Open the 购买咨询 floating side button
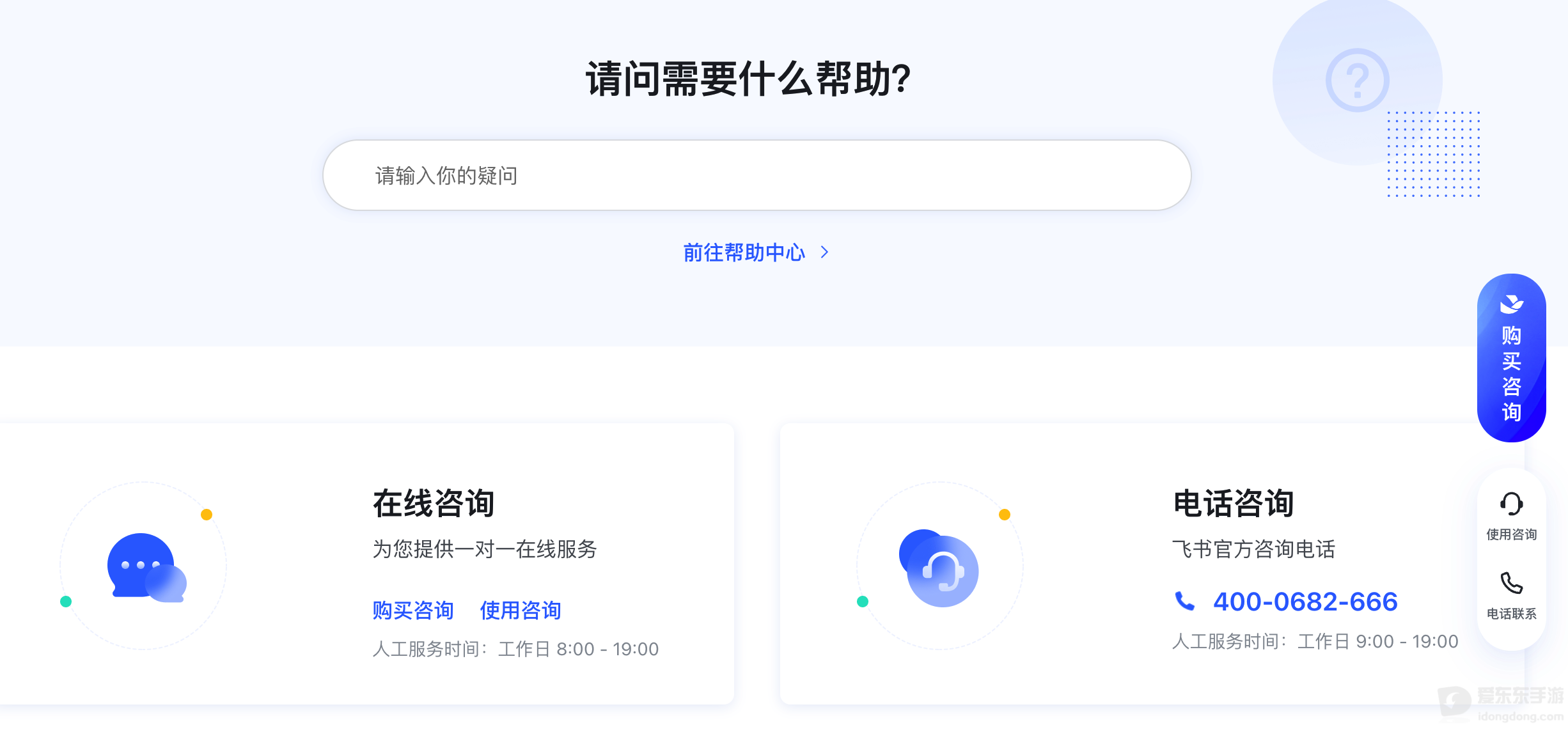1568x739 pixels. [1511, 358]
